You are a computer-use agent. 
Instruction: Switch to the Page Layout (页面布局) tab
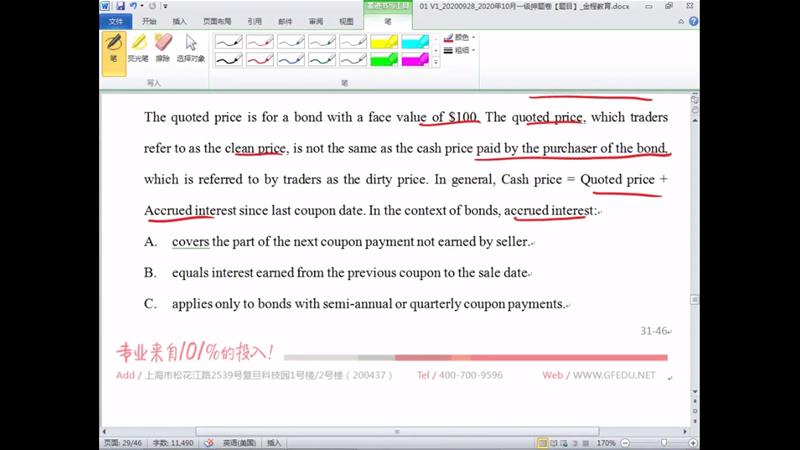[x=216, y=20]
